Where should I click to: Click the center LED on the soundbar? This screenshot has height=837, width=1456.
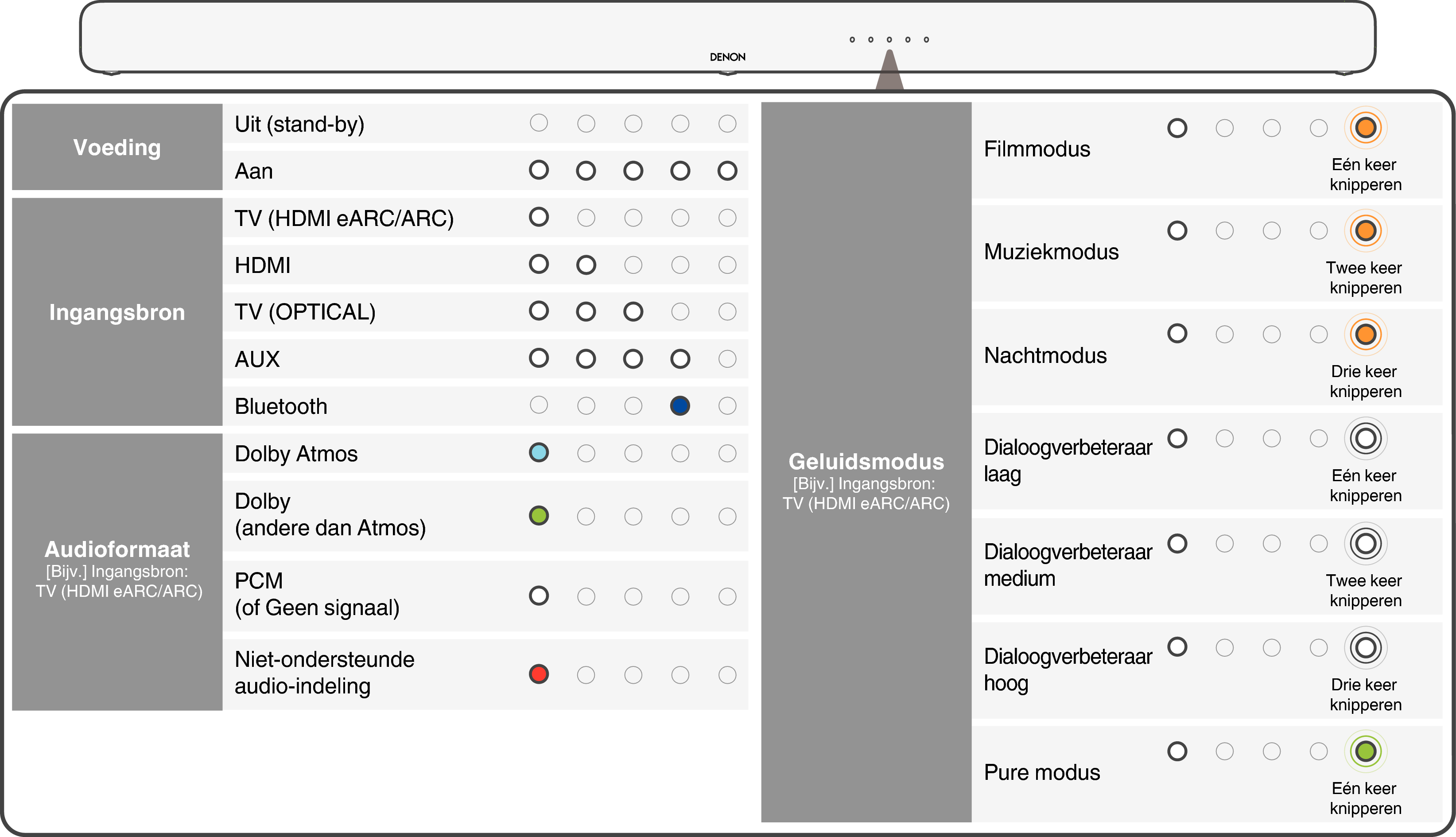pos(889,40)
